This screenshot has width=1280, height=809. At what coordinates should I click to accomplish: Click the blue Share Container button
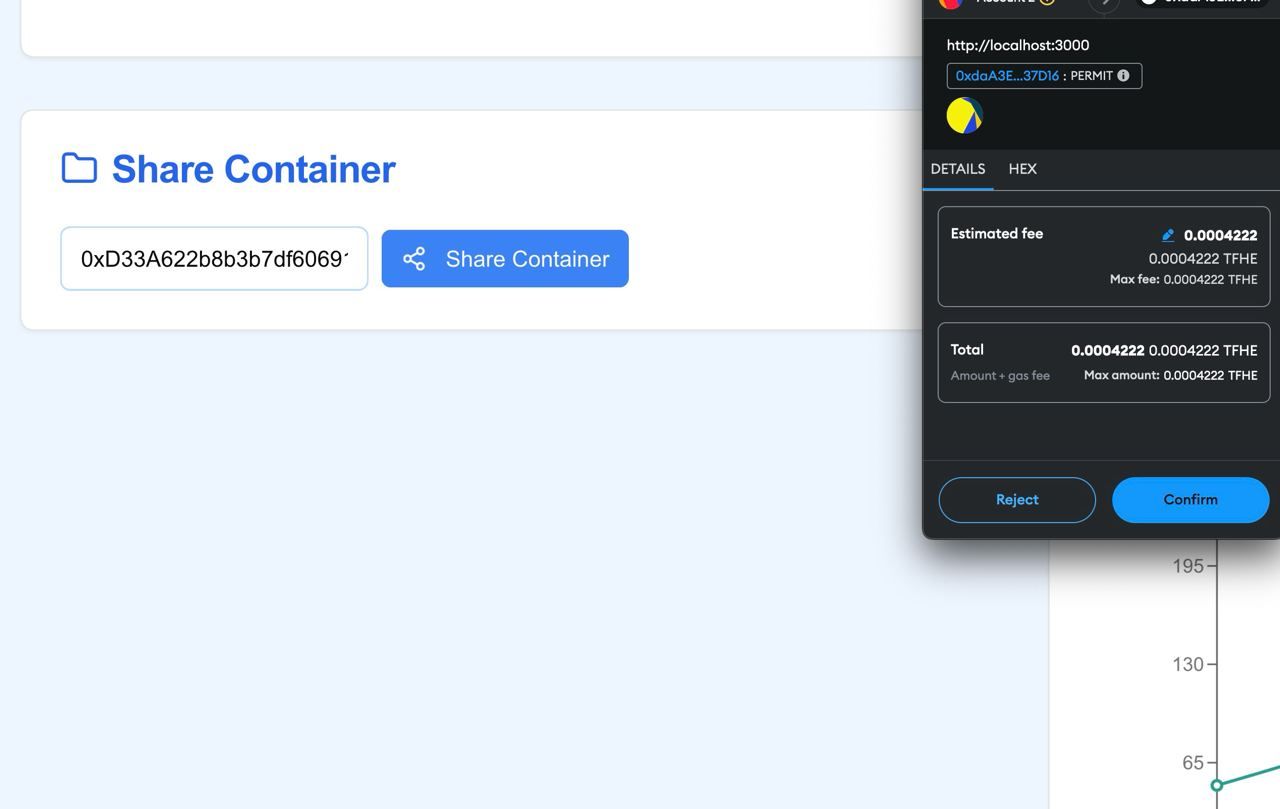point(505,259)
